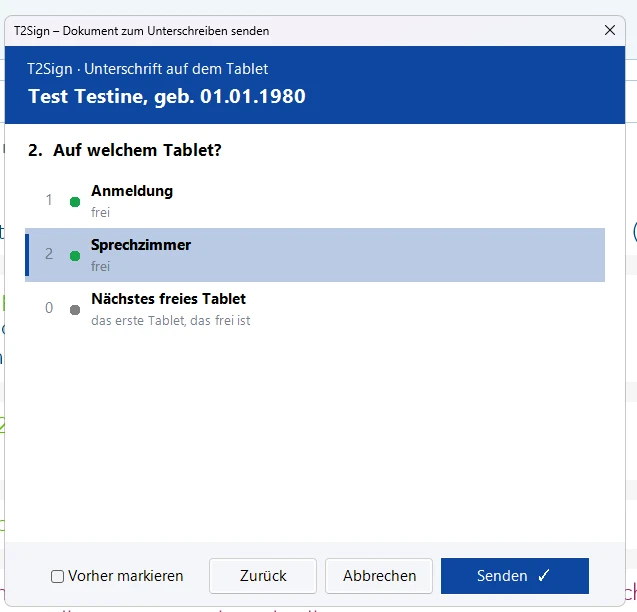This screenshot has width=637, height=612.
Task: Choose Nächstes freies Tablet option
Action: [315, 309]
